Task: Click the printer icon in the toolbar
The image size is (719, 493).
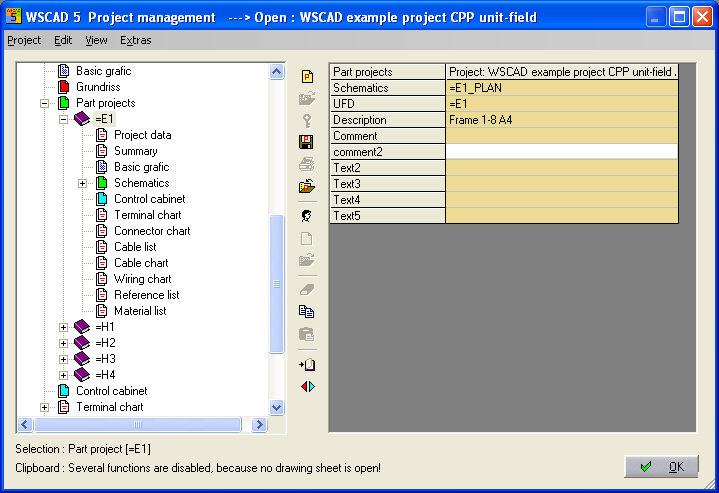Action: pyautogui.click(x=307, y=164)
